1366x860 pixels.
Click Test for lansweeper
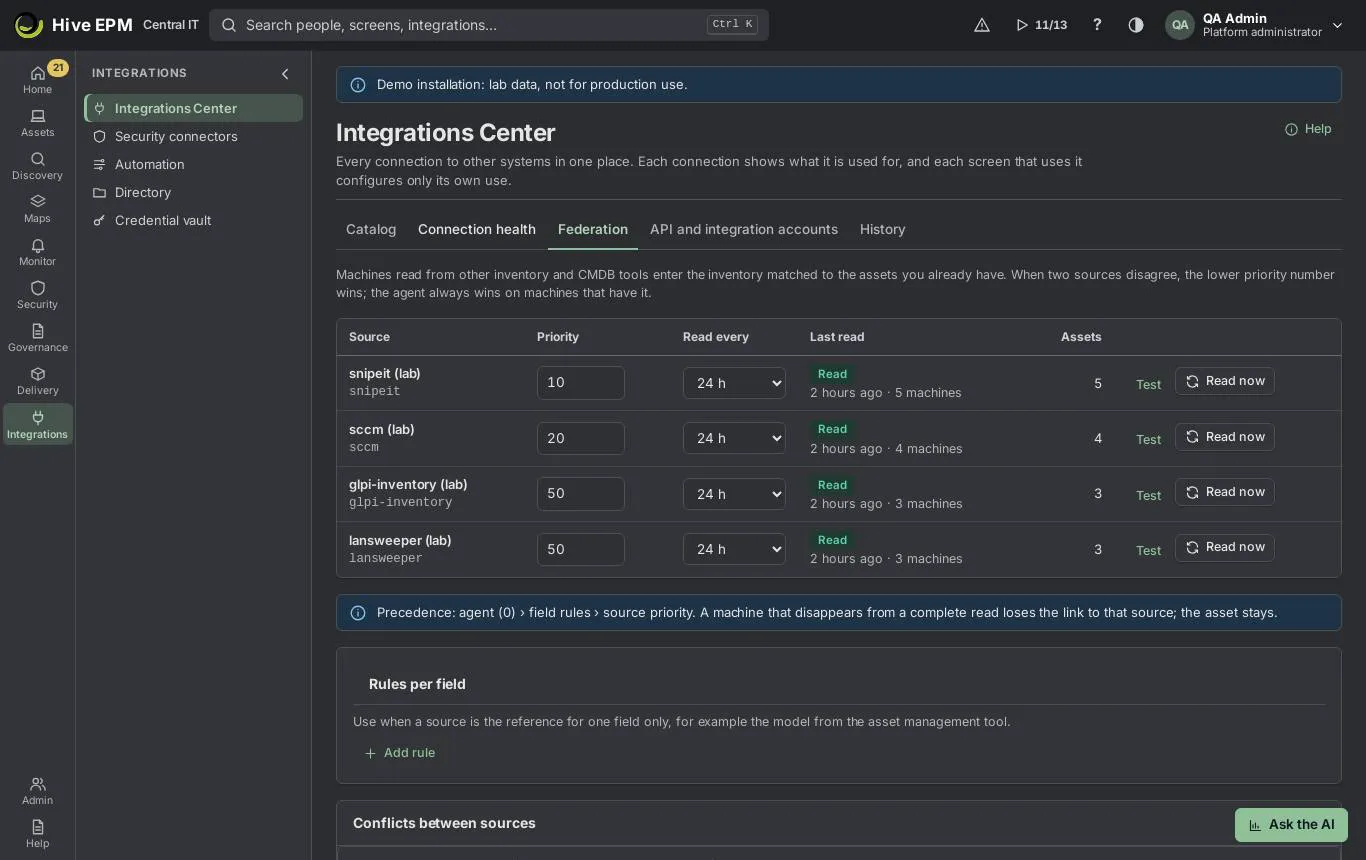[1148, 550]
